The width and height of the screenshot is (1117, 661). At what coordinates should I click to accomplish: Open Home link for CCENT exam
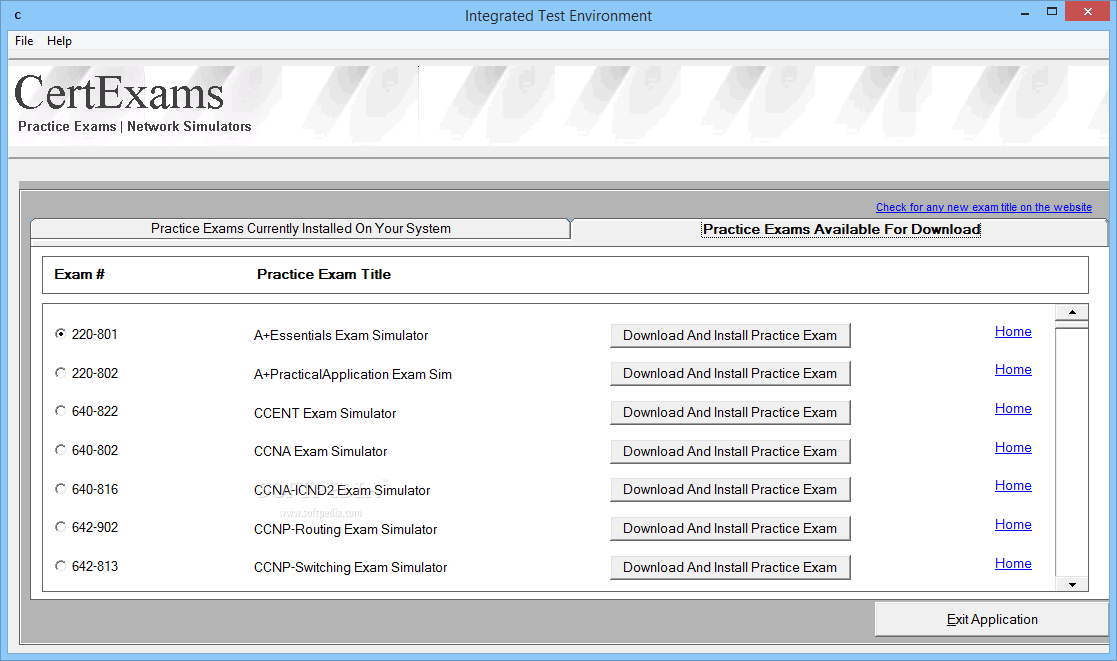pyautogui.click(x=1013, y=409)
